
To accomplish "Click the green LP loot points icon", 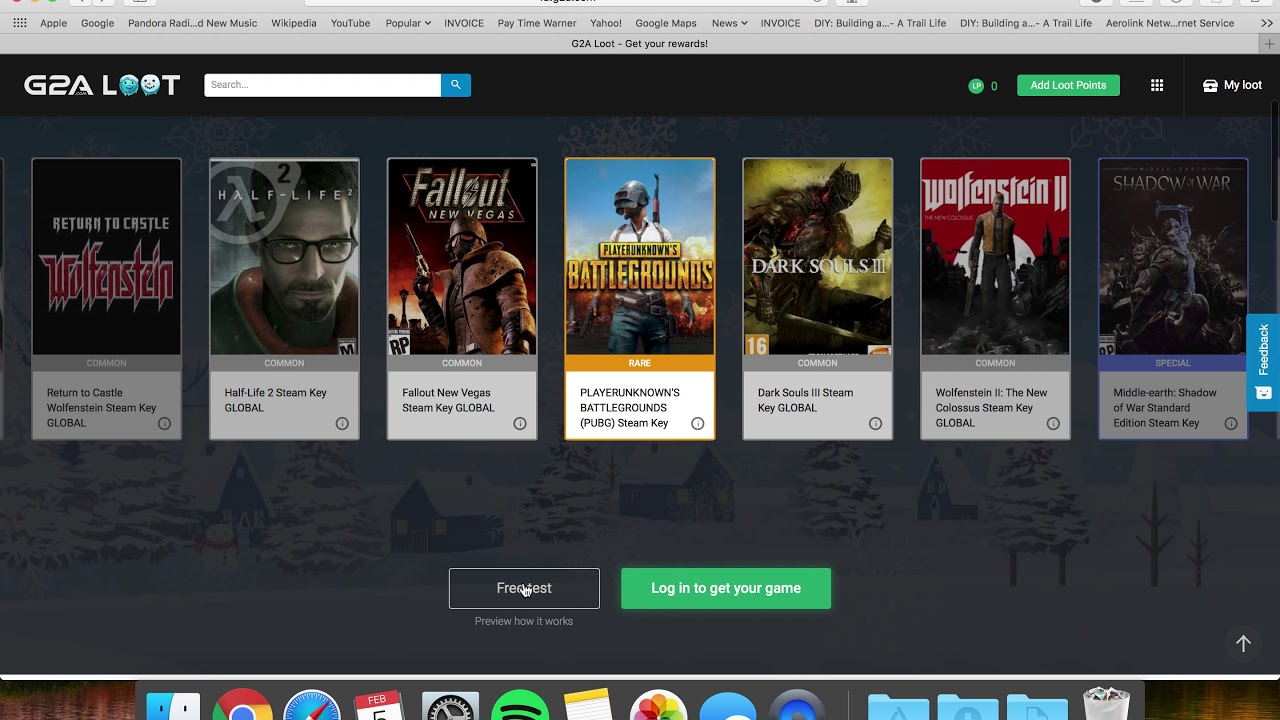I will coord(976,86).
